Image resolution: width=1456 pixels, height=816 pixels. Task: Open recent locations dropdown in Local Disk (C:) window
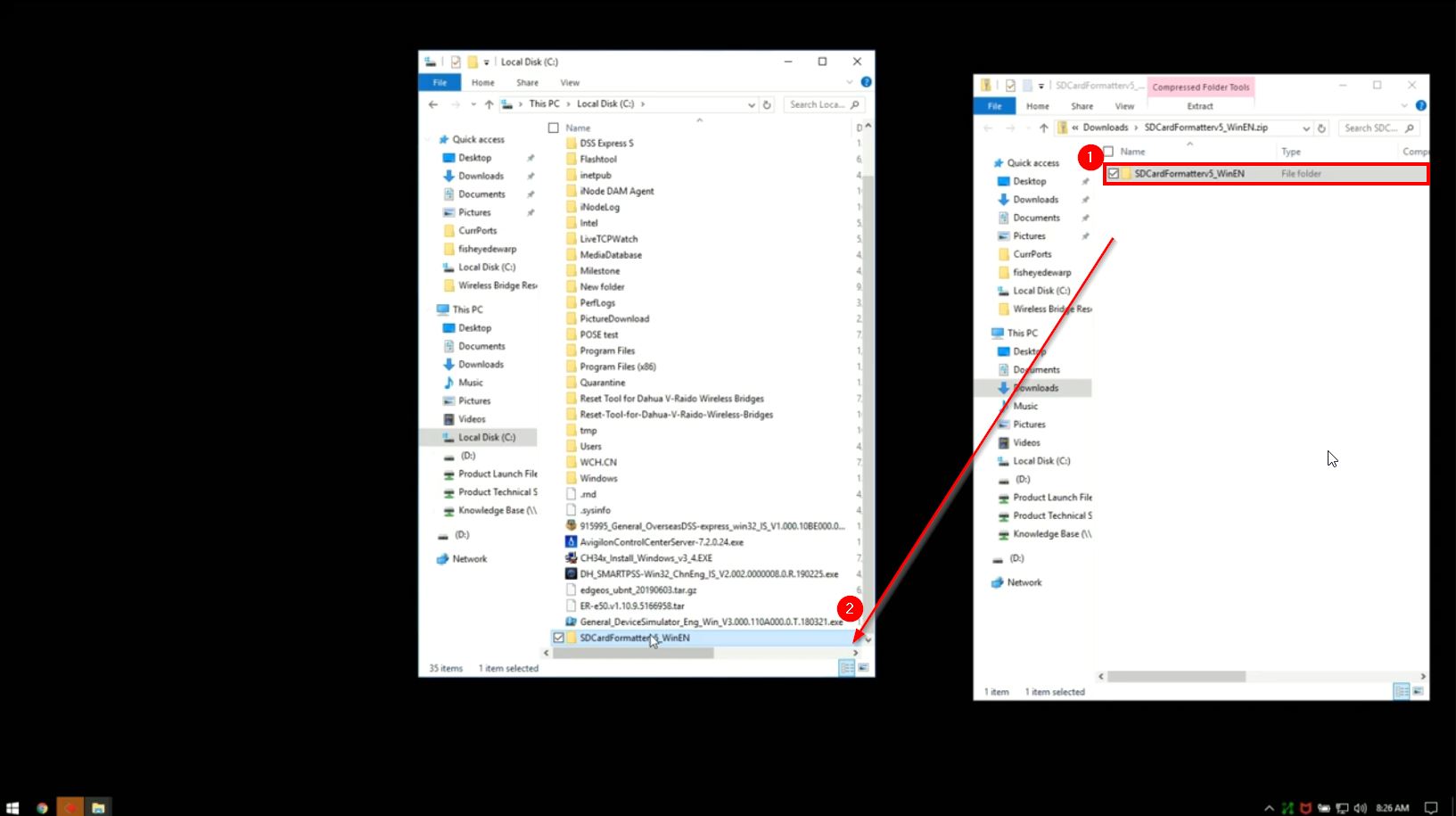473,104
